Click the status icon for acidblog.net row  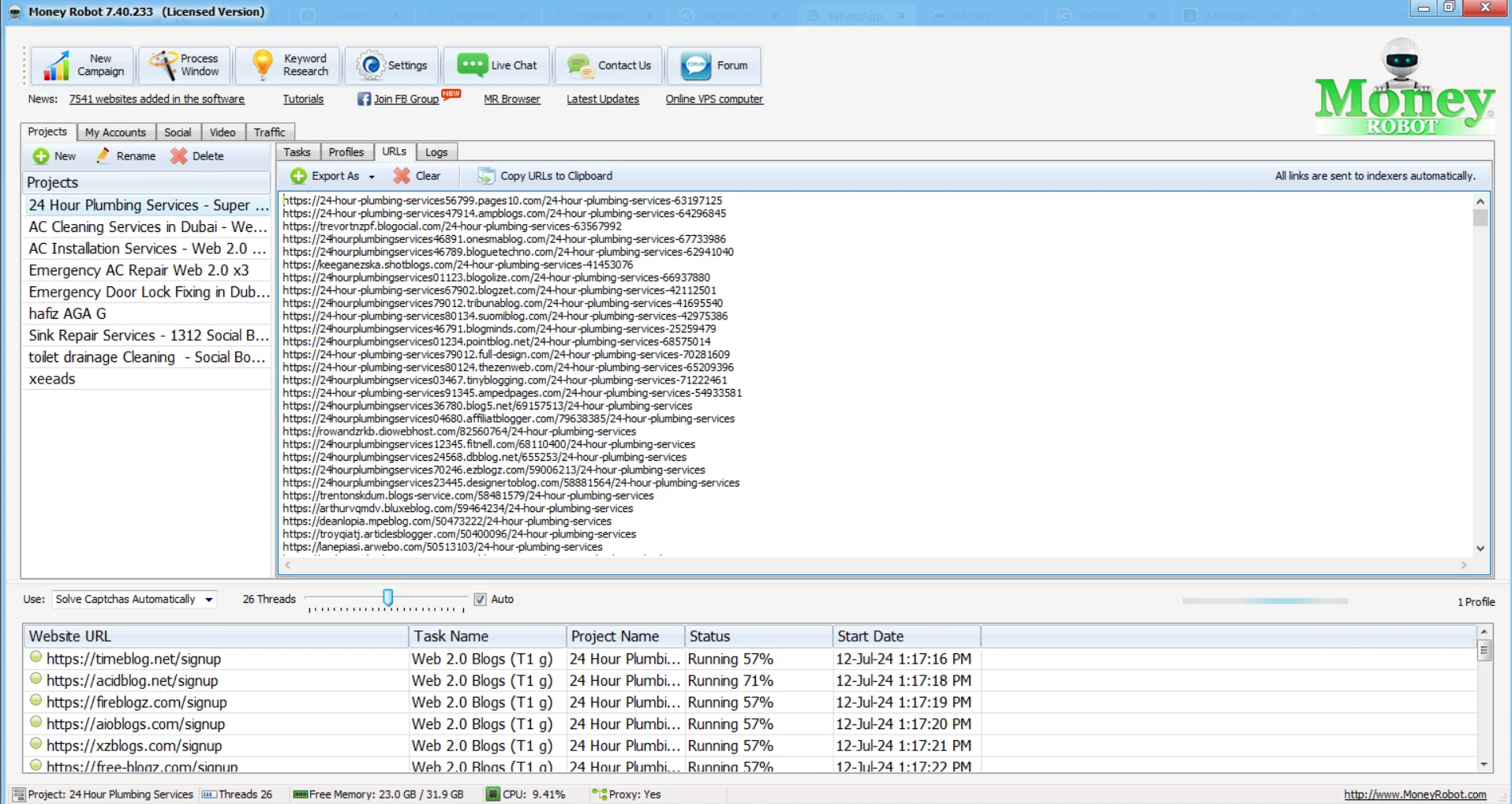click(36, 679)
